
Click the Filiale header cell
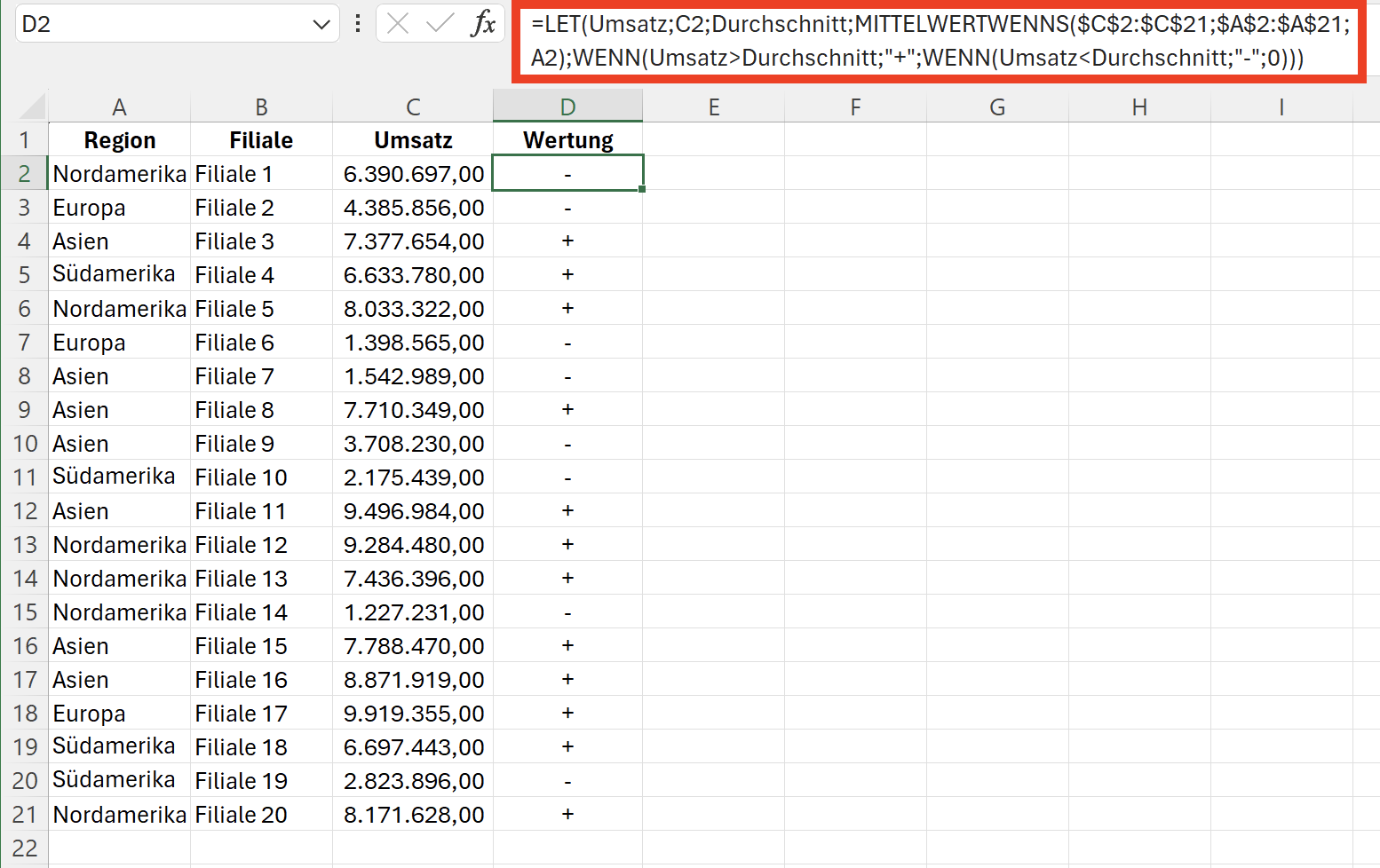click(x=261, y=139)
